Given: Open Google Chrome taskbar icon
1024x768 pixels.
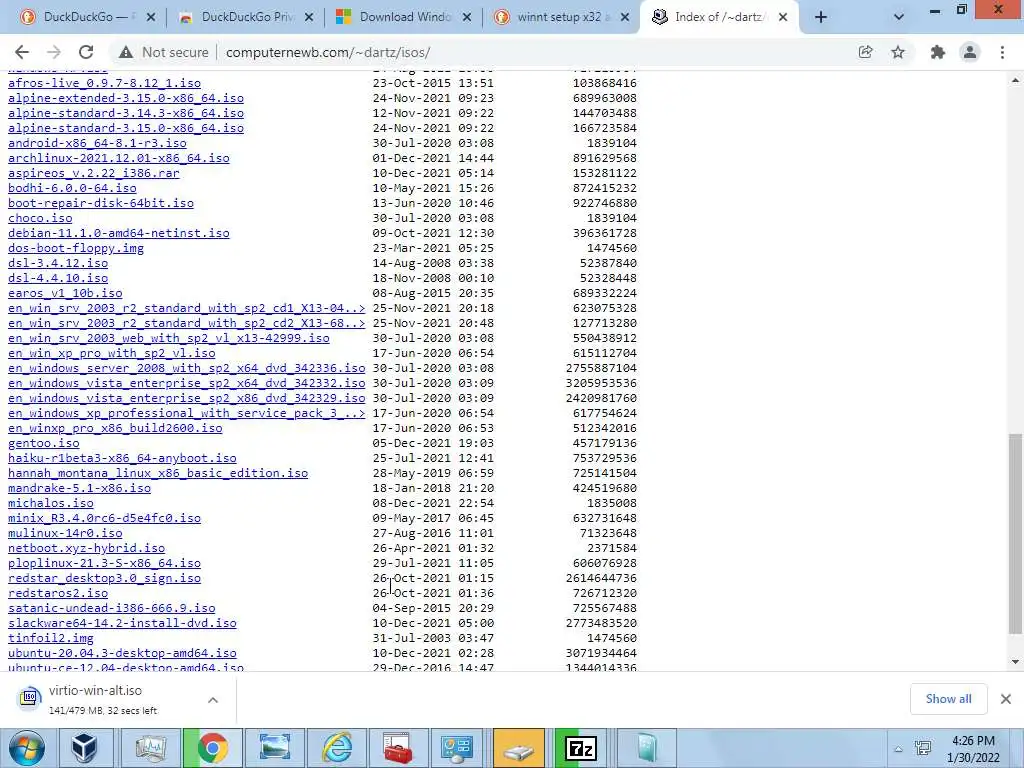Looking at the screenshot, I should click(x=212, y=748).
